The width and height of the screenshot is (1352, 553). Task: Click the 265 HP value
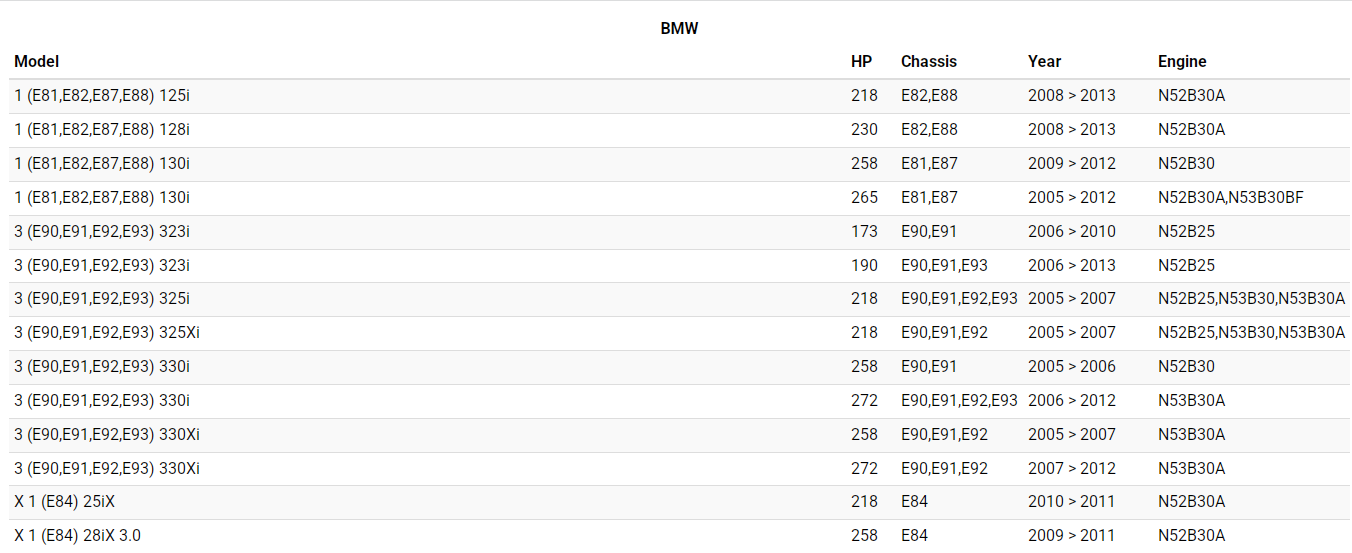click(864, 198)
